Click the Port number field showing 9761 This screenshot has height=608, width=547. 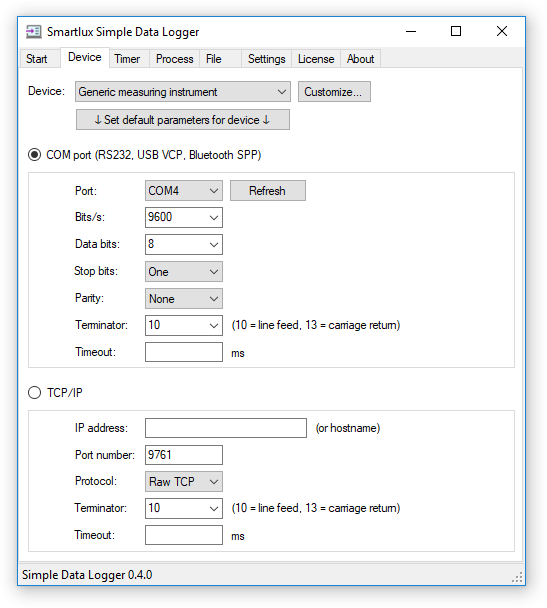pos(184,455)
